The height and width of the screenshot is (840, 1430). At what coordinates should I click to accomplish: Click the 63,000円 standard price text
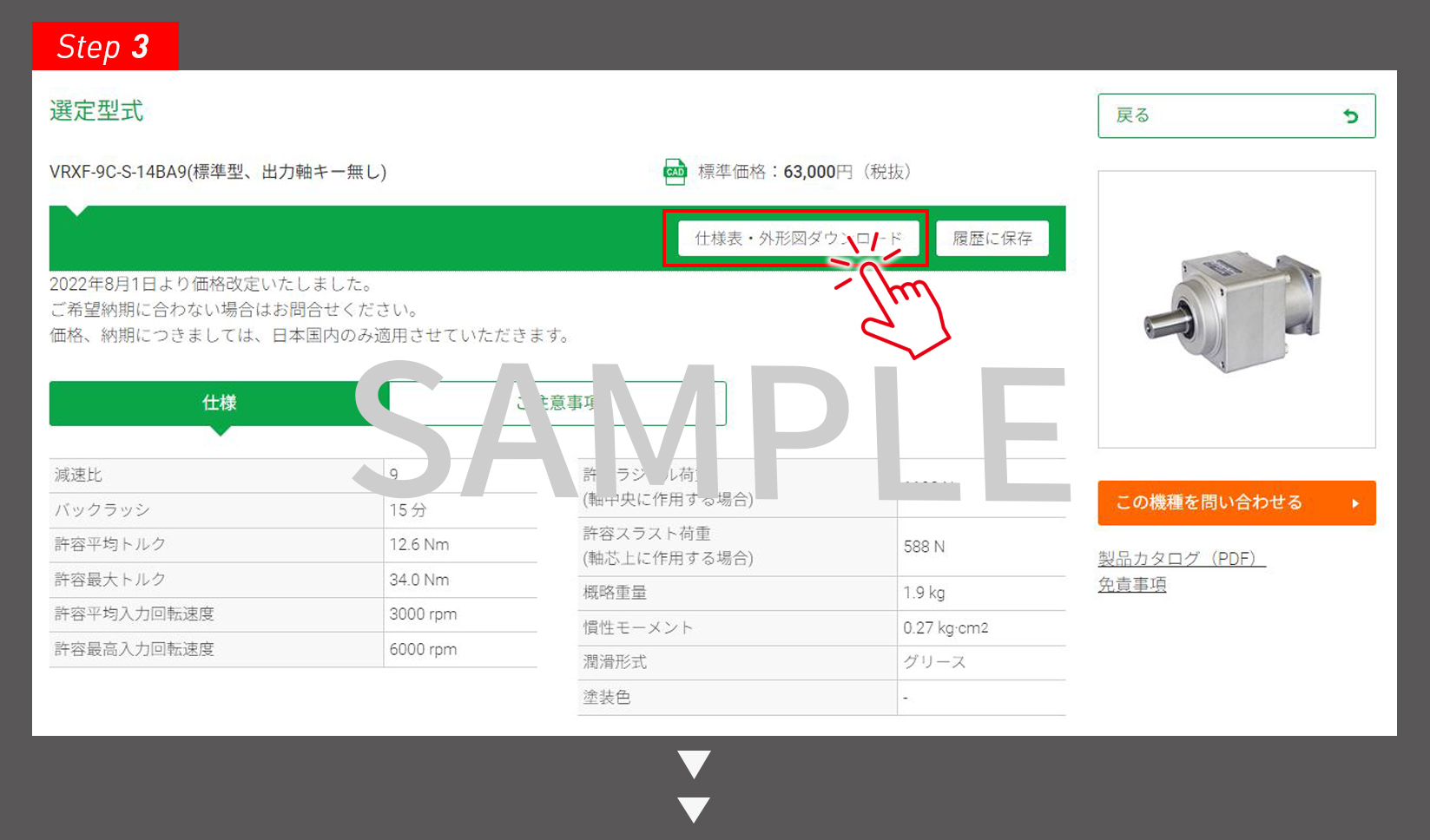coord(818,172)
